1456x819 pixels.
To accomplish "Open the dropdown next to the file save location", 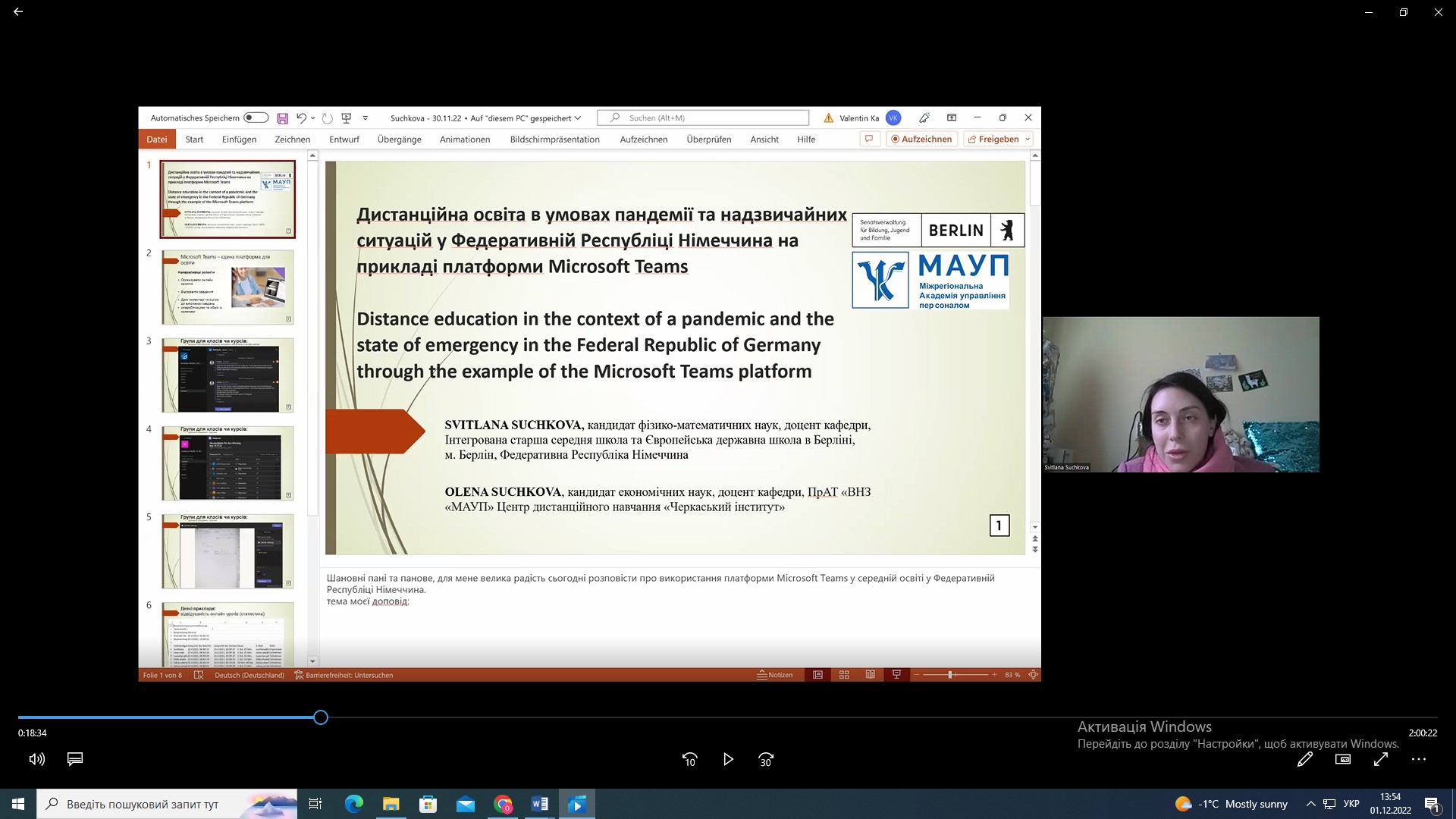I will pyautogui.click(x=578, y=118).
